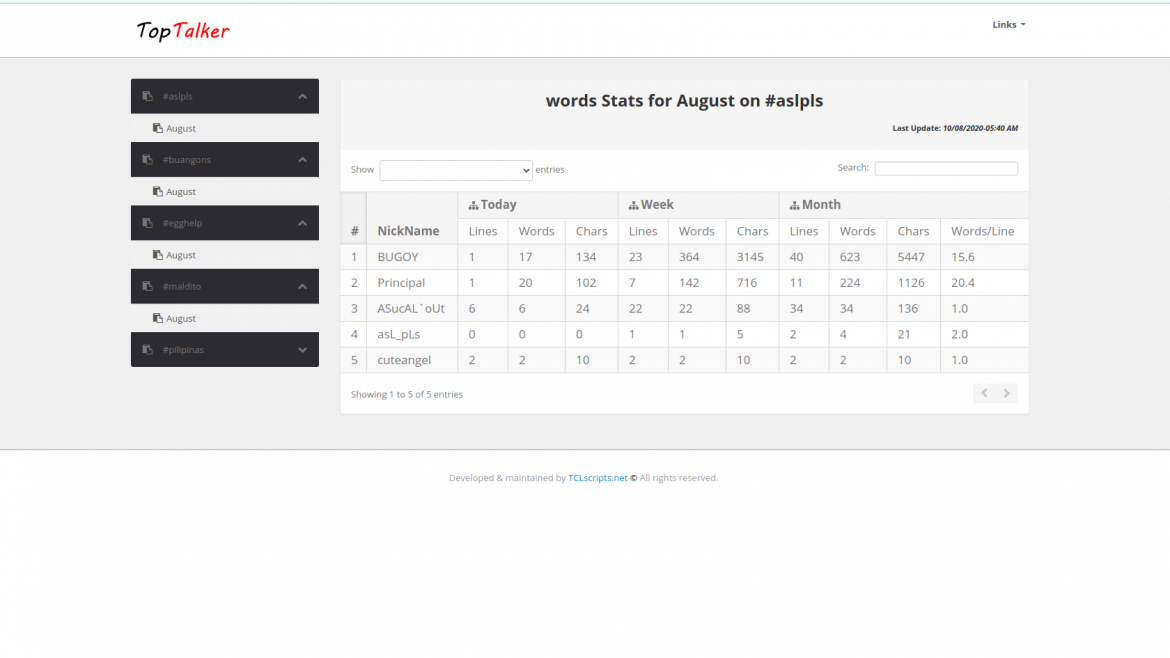Open the TCLscripts.net link
The width and height of the screenshot is (1170, 658).
coord(598,478)
